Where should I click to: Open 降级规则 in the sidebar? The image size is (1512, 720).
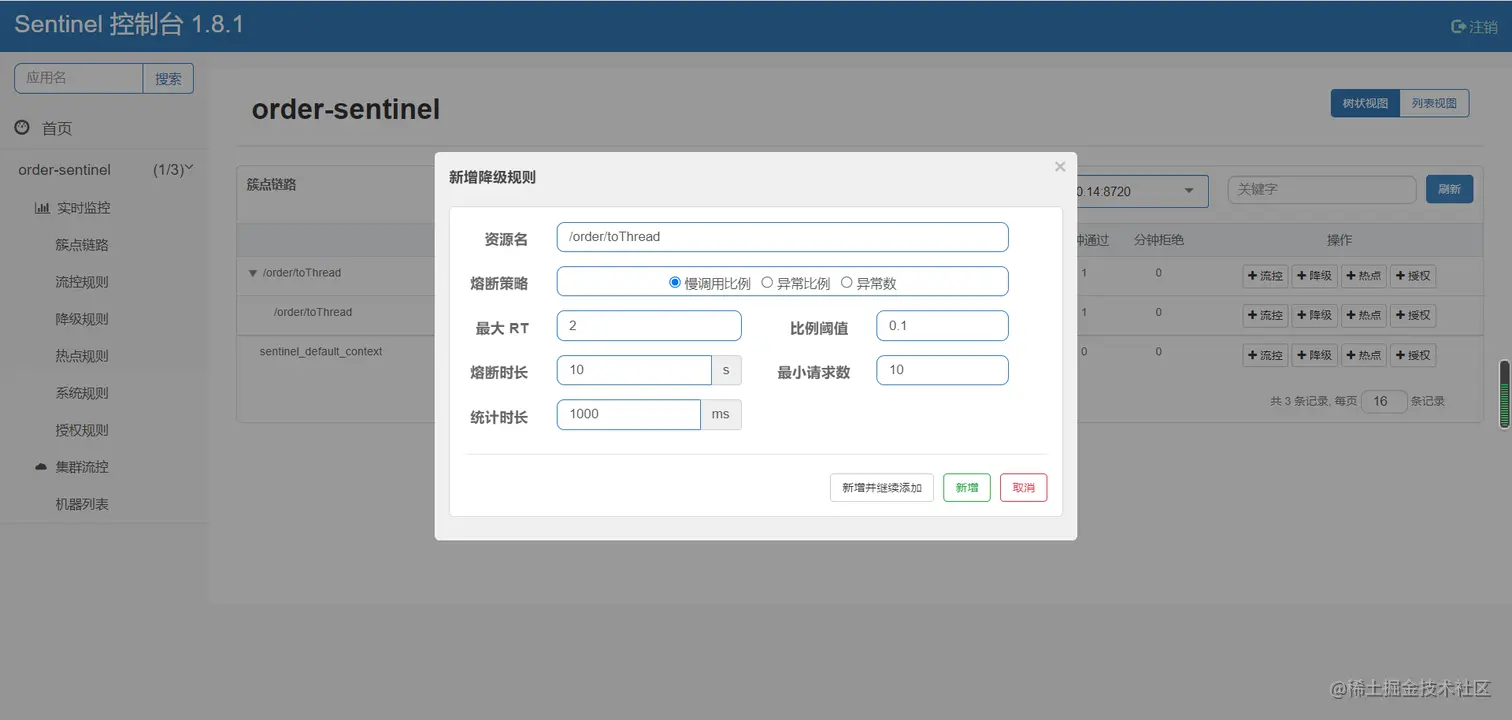click(82, 319)
